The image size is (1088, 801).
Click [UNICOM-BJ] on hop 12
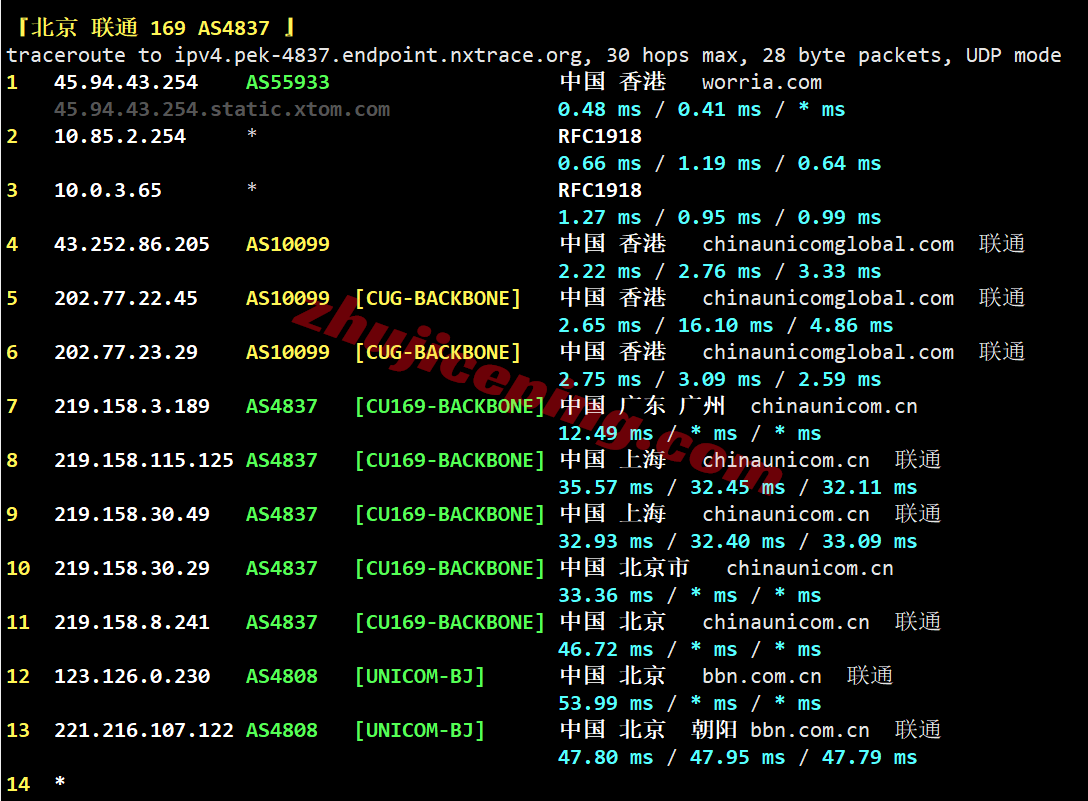click(x=420, y=677)
